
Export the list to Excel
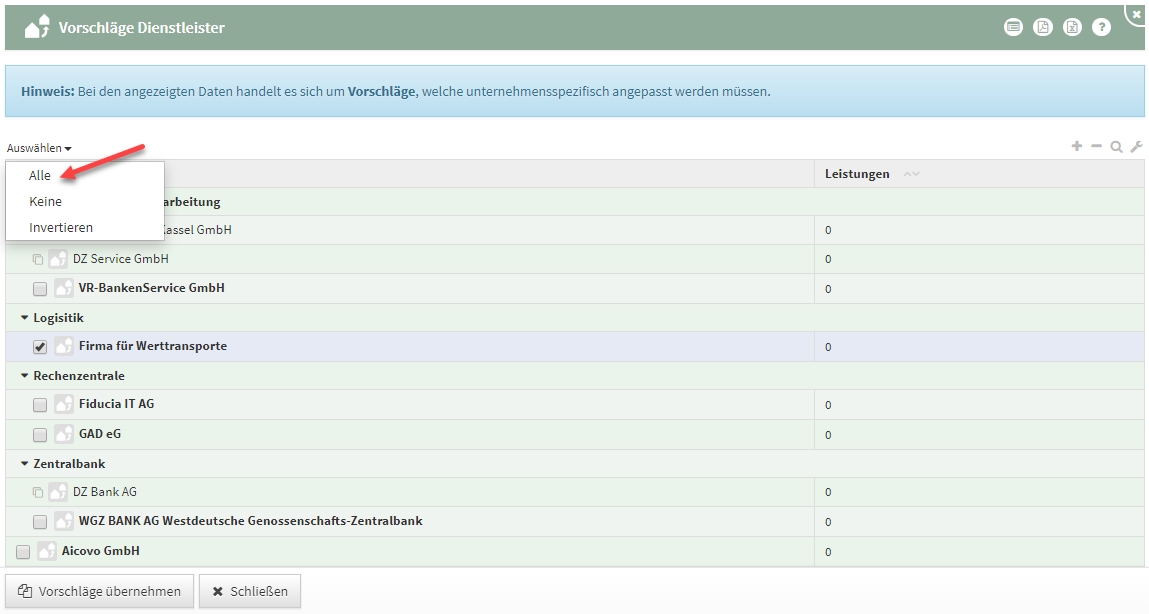(1072, 28)
